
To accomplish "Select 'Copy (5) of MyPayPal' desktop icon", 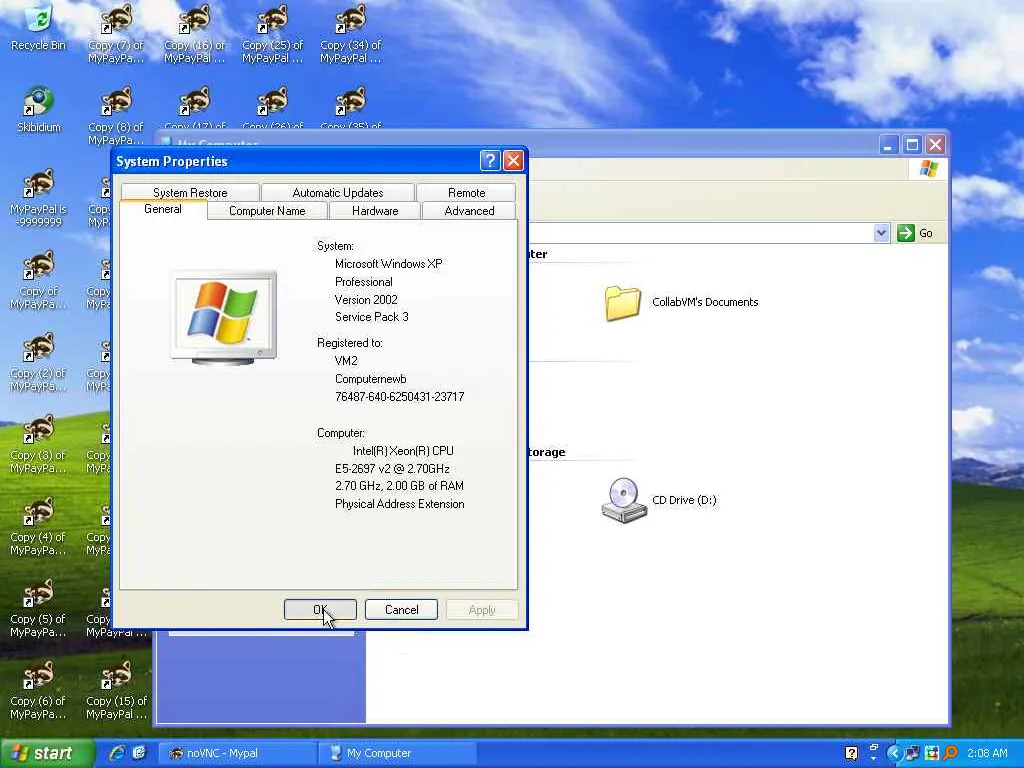I will point(39,608).
